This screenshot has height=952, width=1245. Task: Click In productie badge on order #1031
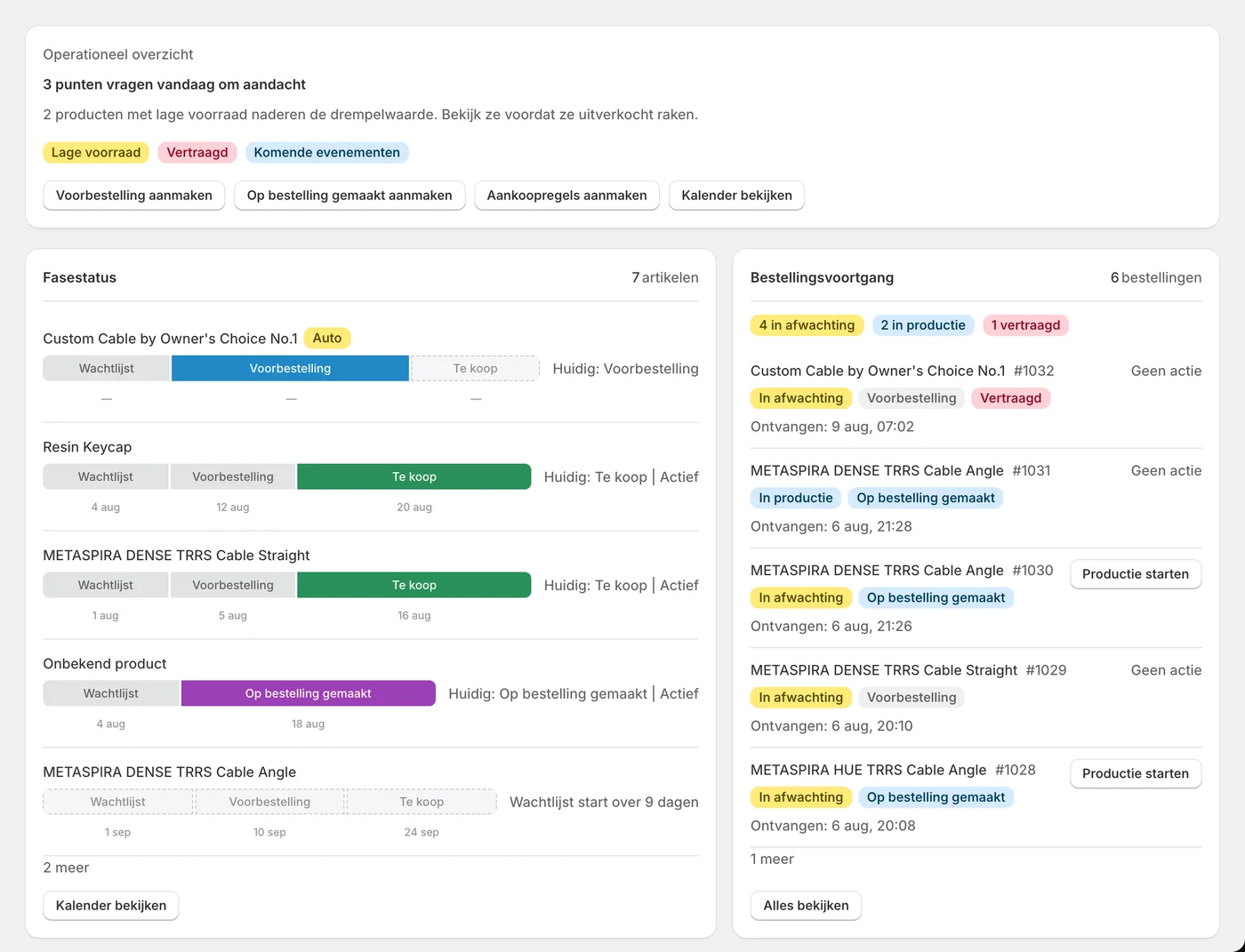(796, 498)
